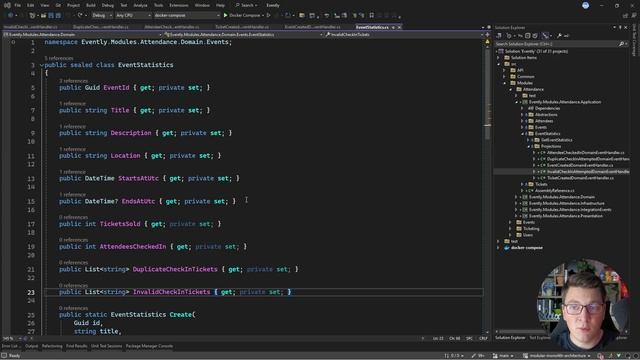Click the Solution Explorer show all files icon

click(x=535, y=36)
